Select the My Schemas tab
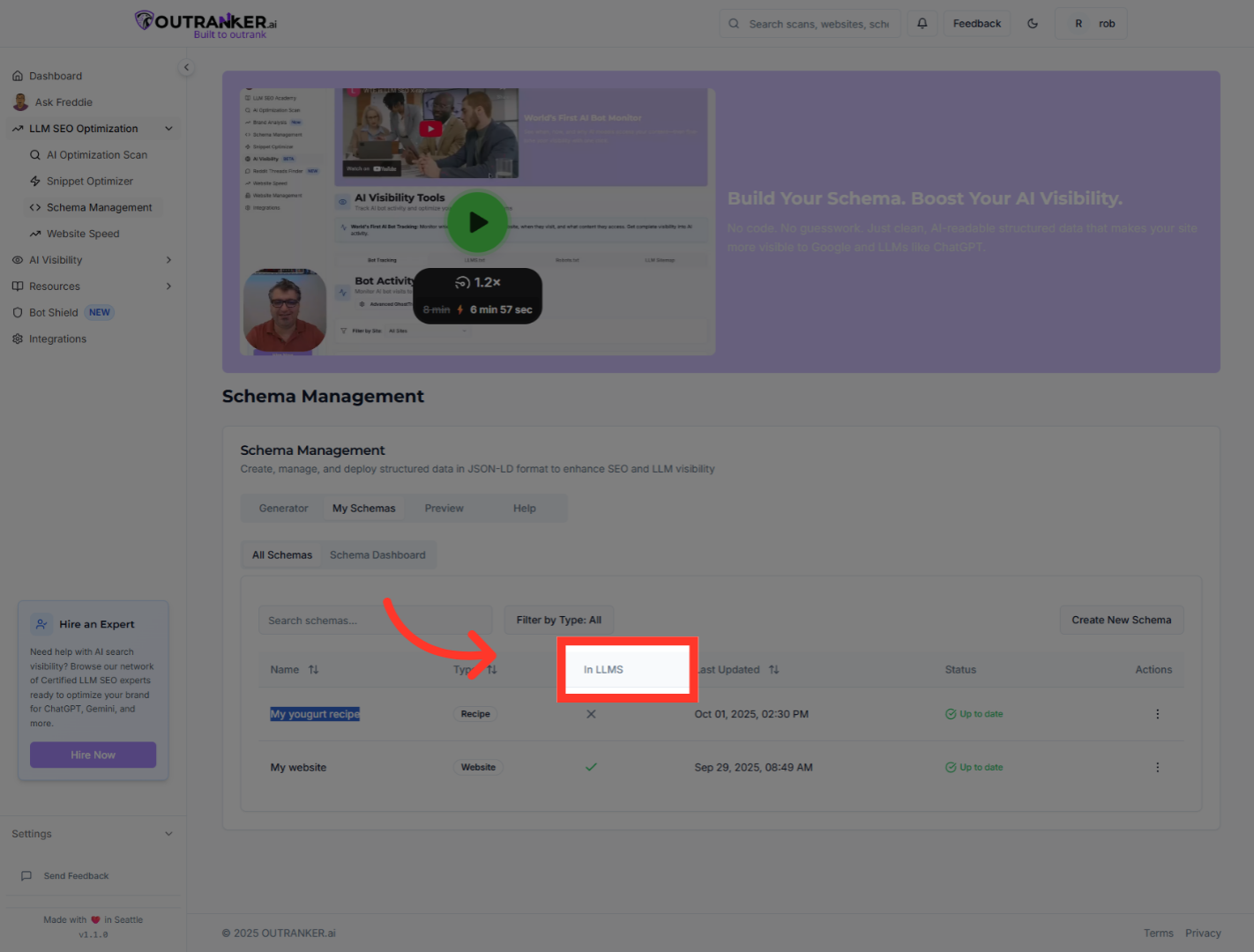 pos(364,509)
